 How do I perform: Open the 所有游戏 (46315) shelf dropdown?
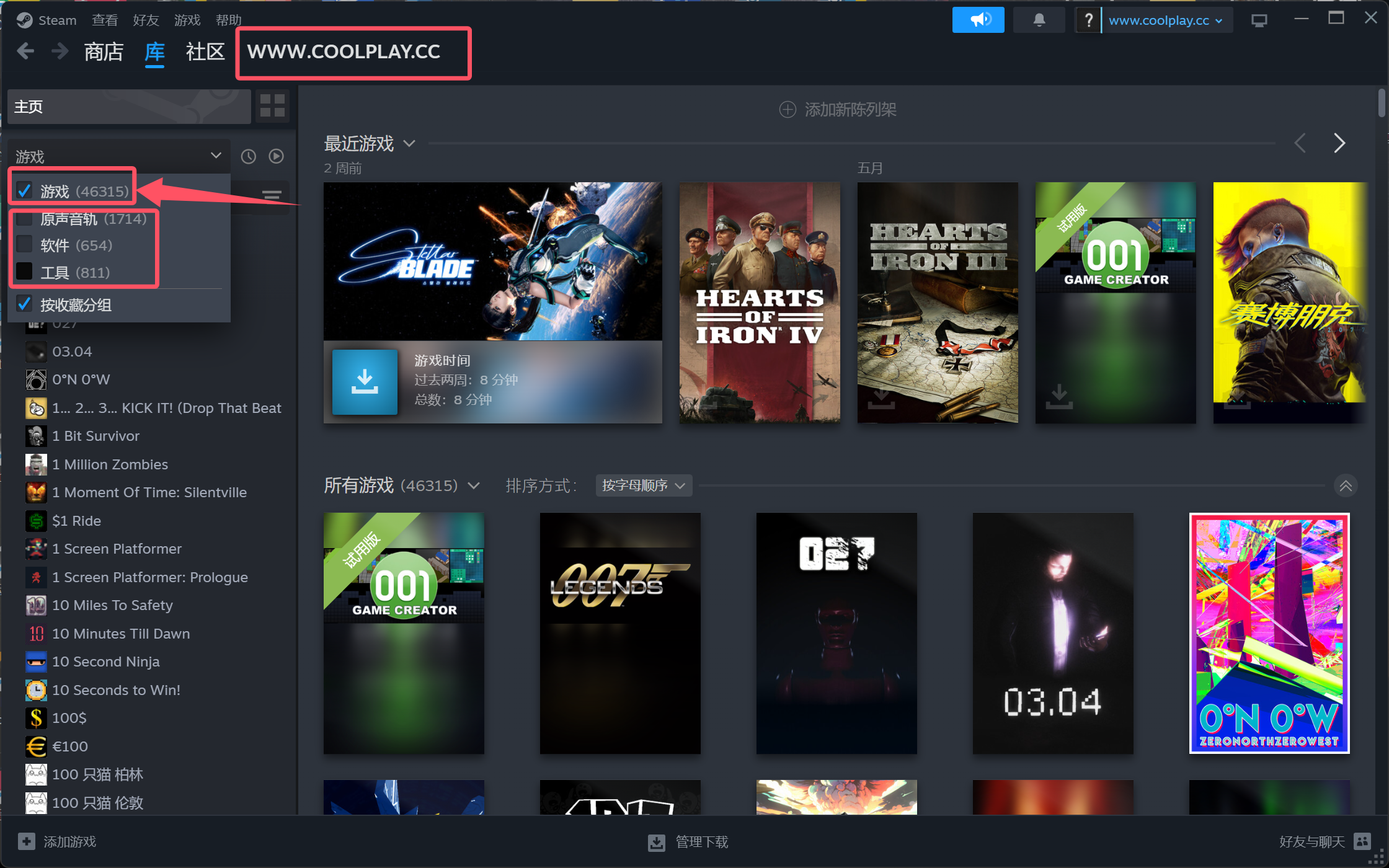click(x=474, y=485)
